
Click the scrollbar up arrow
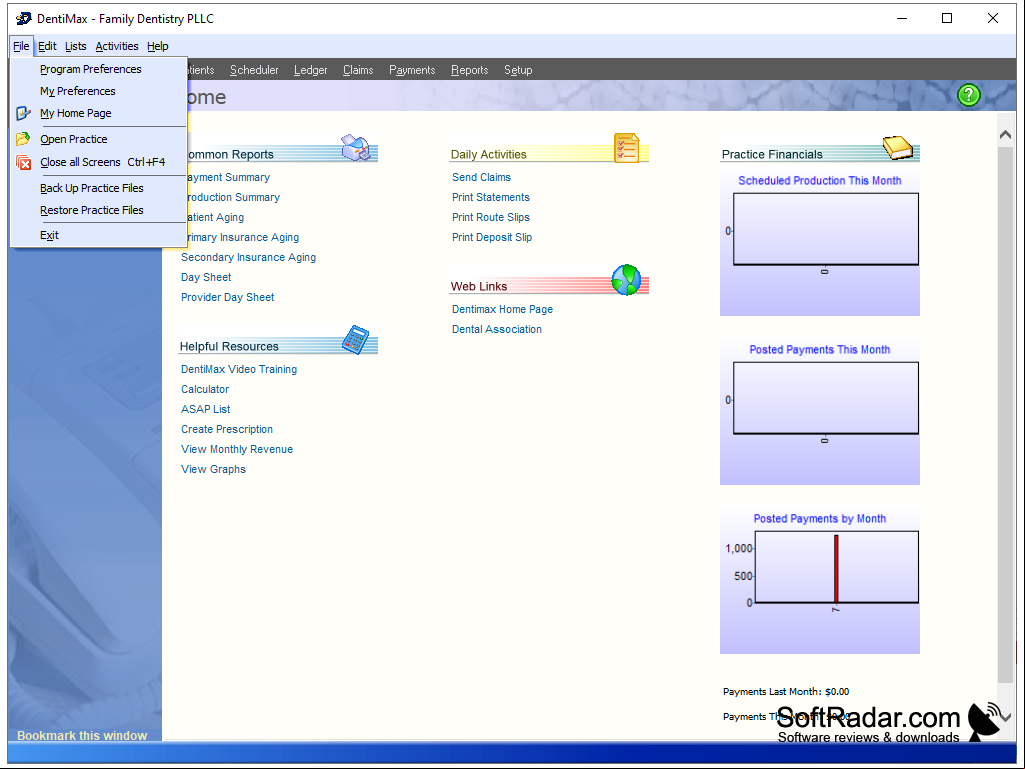tap(1005, 135)
